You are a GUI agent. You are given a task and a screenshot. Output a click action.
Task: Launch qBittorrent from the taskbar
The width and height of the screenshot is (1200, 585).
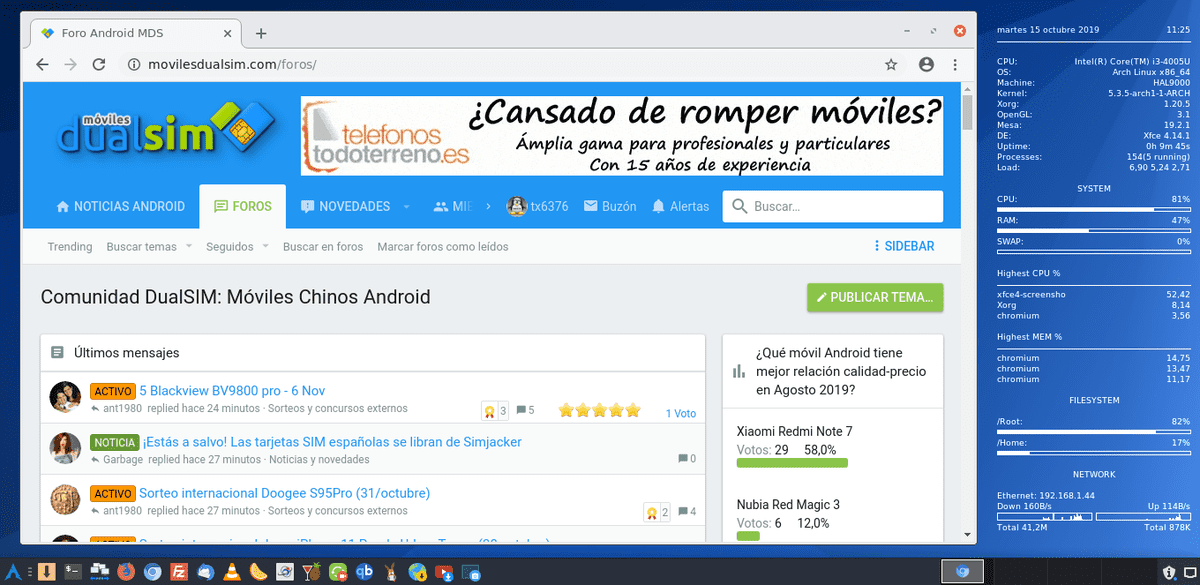coord(365,572)
